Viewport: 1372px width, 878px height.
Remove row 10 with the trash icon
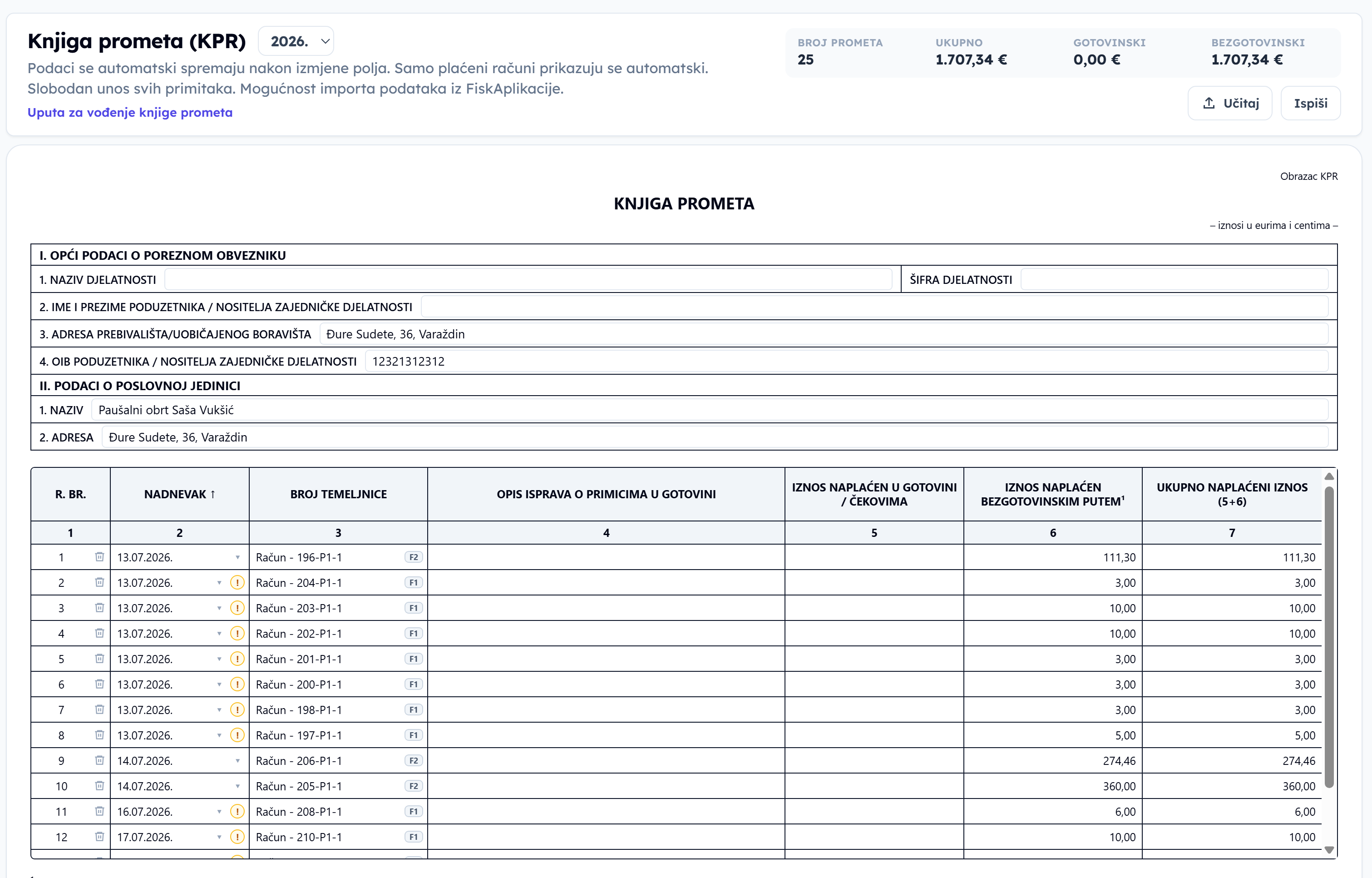click(100, 786)
